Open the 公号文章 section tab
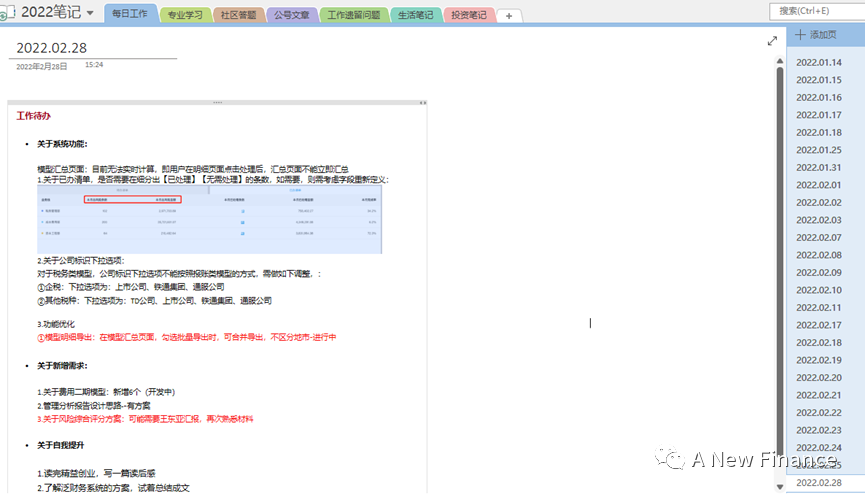This screenshot has height=494, width=865. click(x=292, y=15)
